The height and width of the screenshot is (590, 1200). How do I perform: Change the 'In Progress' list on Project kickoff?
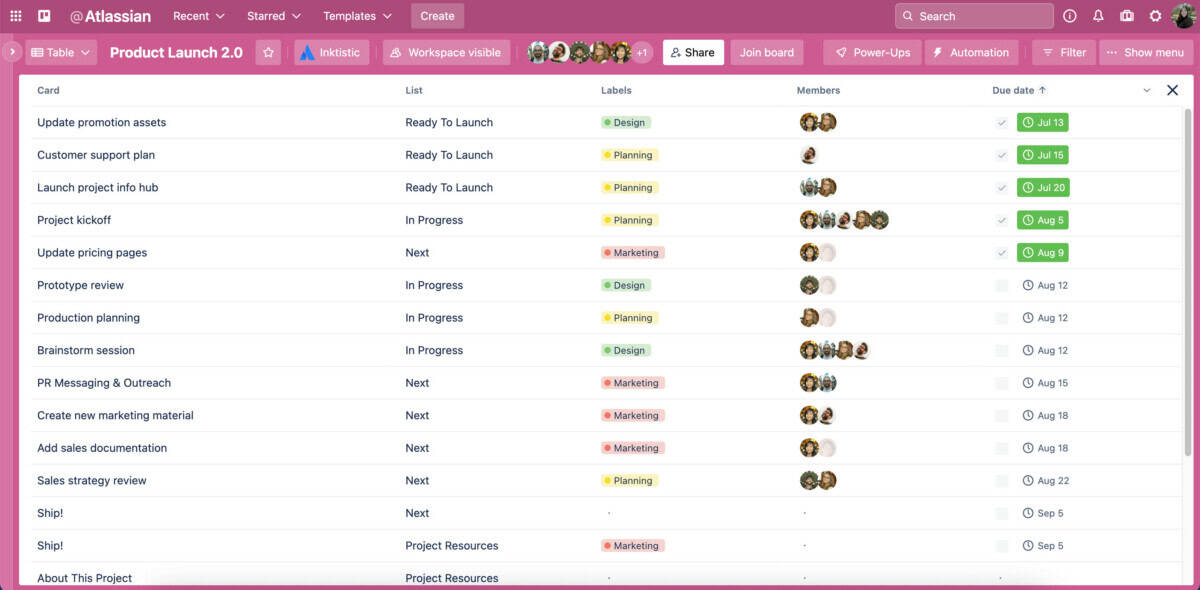[434, 220]
